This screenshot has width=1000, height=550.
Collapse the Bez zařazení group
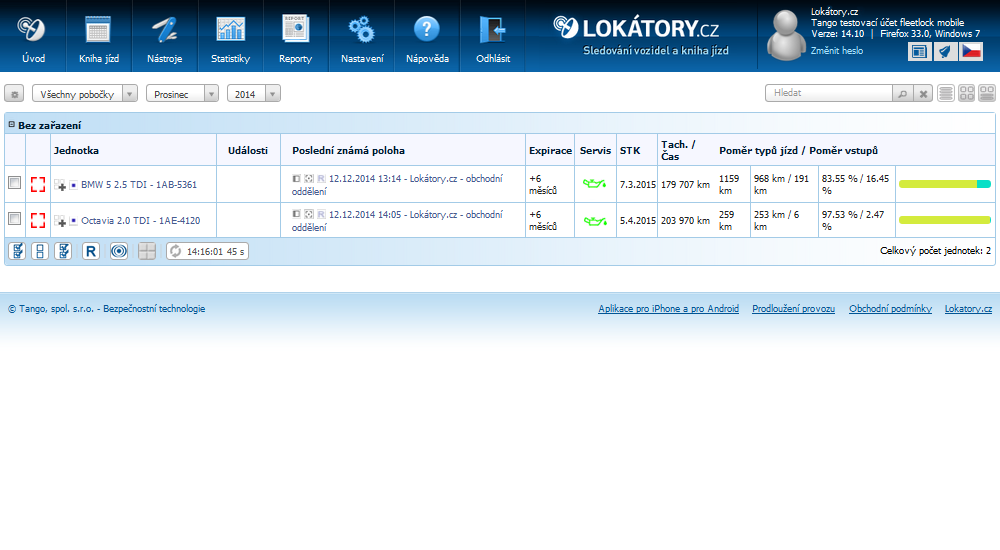click(11, 125)
